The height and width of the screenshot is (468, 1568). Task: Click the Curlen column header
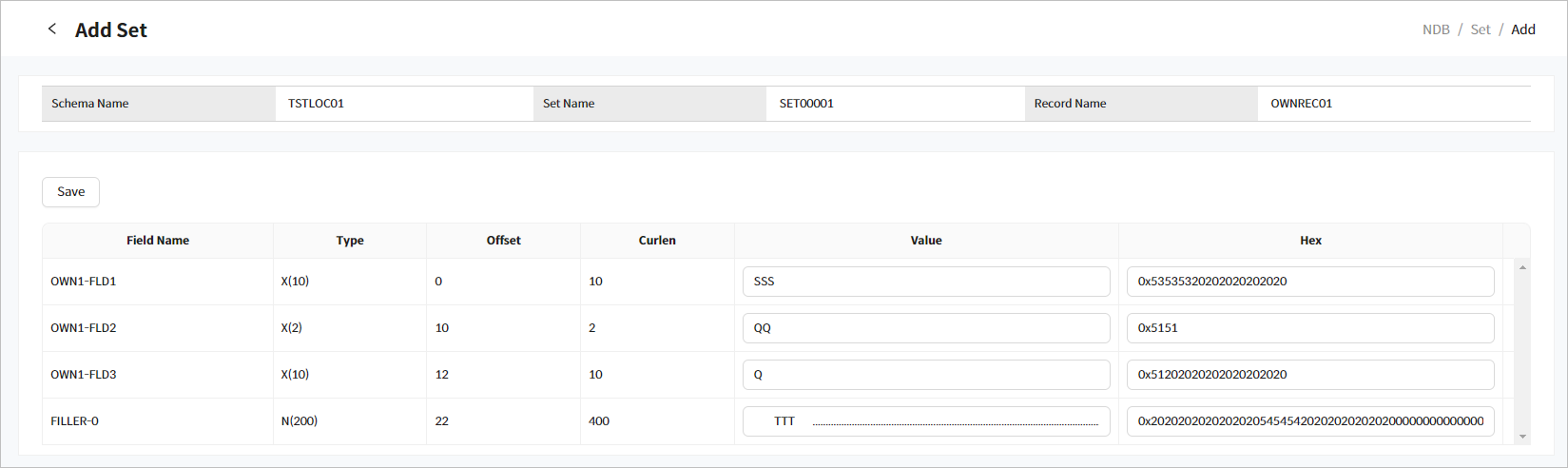tap(657, 241)
